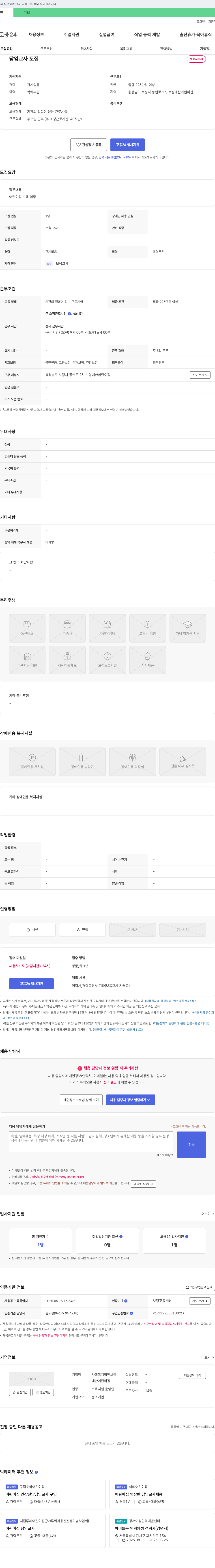Viewport: 215px width, 1568px height.
Task: Click the 통근버스 welfare icon
Action: [x=27, y=628]
